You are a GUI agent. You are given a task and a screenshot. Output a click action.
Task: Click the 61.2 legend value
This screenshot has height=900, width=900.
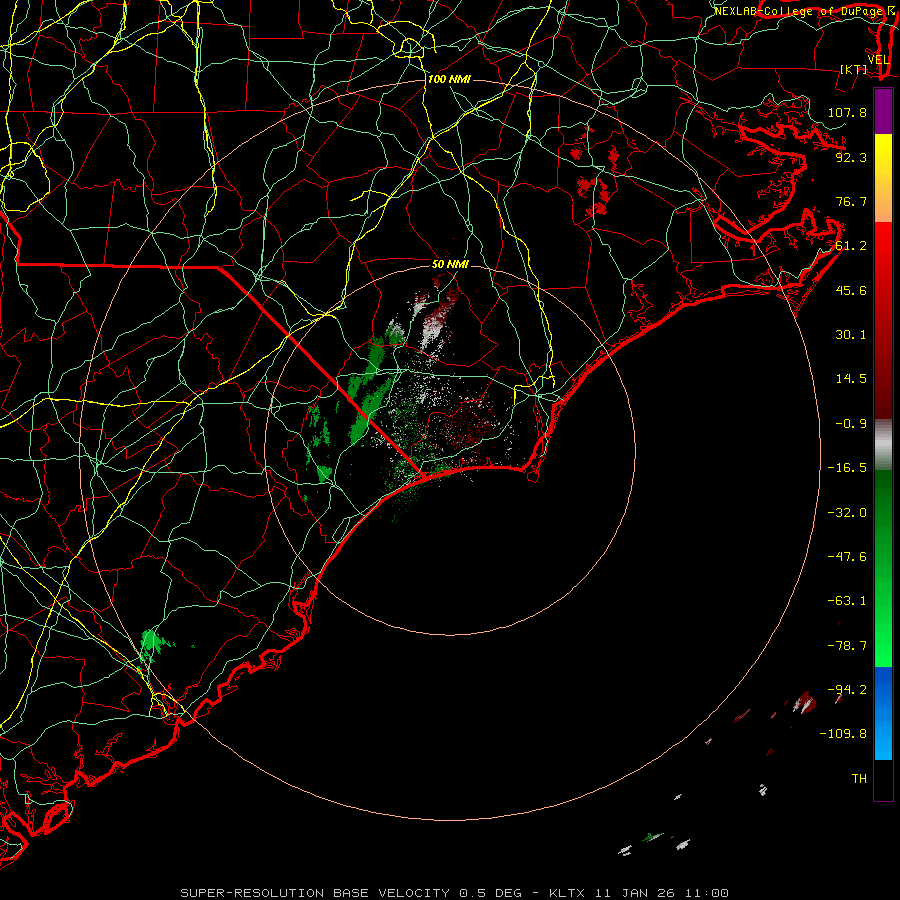coord(851,246)
